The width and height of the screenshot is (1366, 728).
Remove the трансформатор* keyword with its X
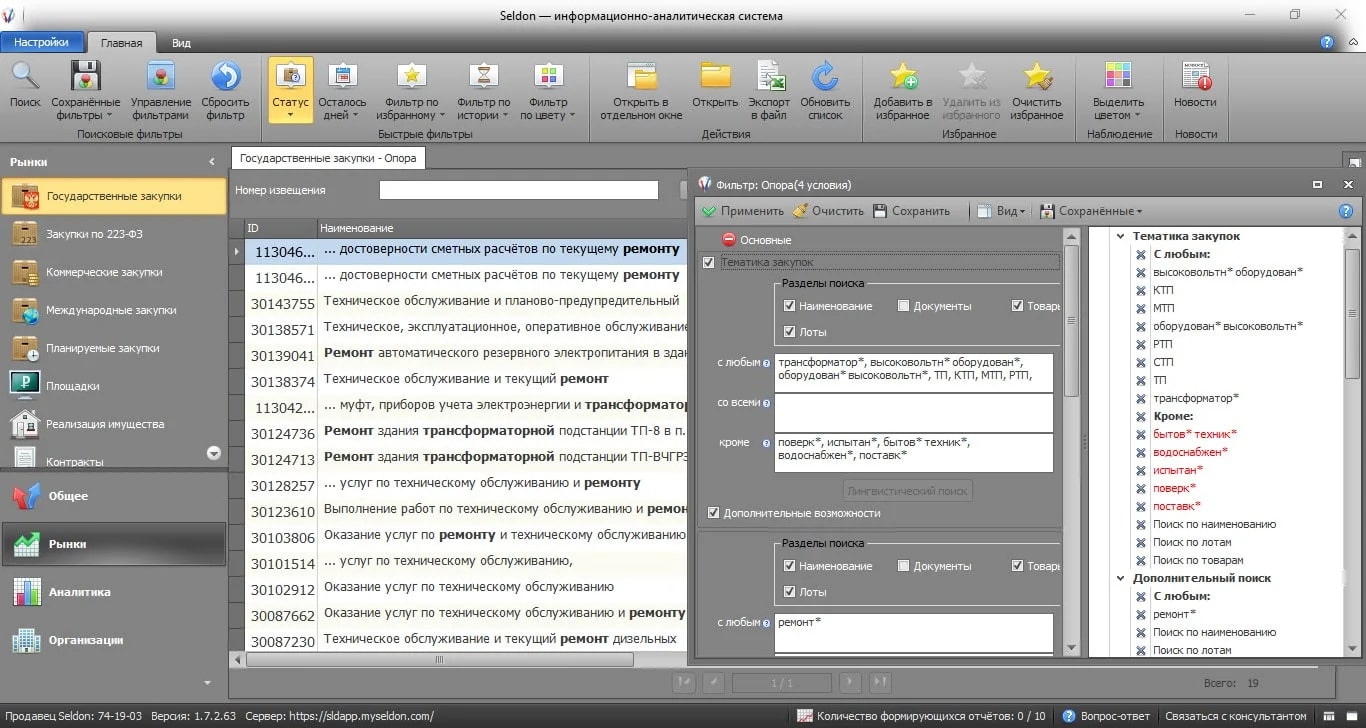1141,398
